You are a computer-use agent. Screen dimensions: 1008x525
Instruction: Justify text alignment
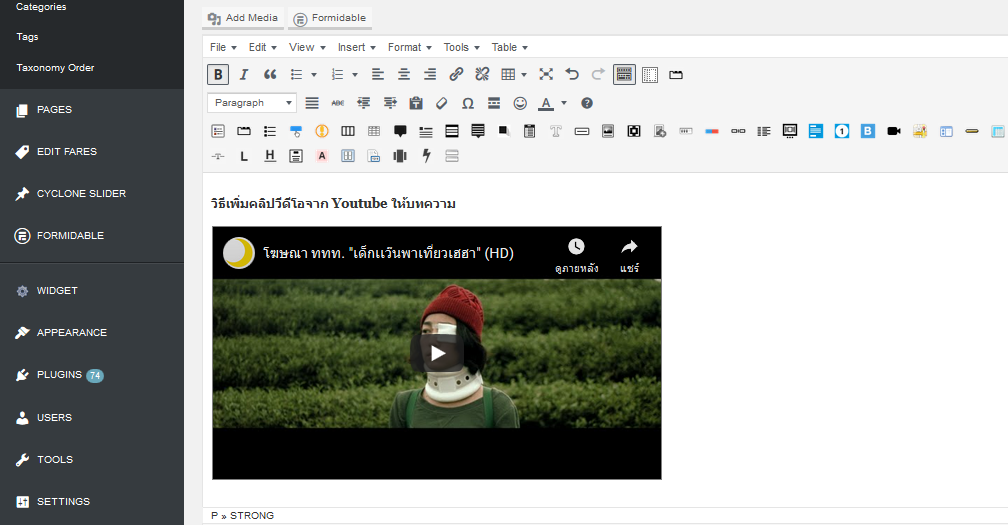(312, 103)
